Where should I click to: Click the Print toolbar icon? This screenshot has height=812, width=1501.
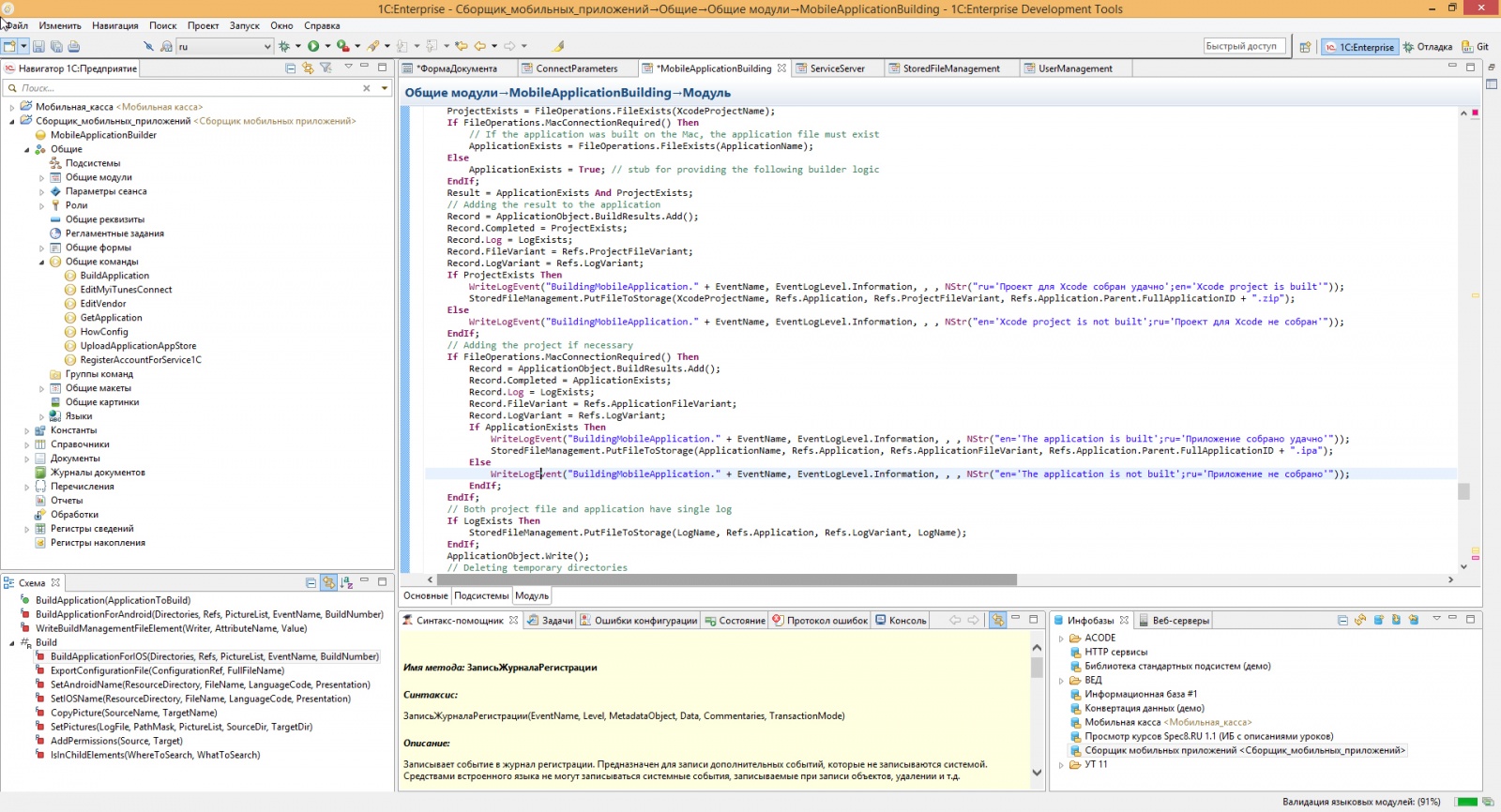coord(74,46)
